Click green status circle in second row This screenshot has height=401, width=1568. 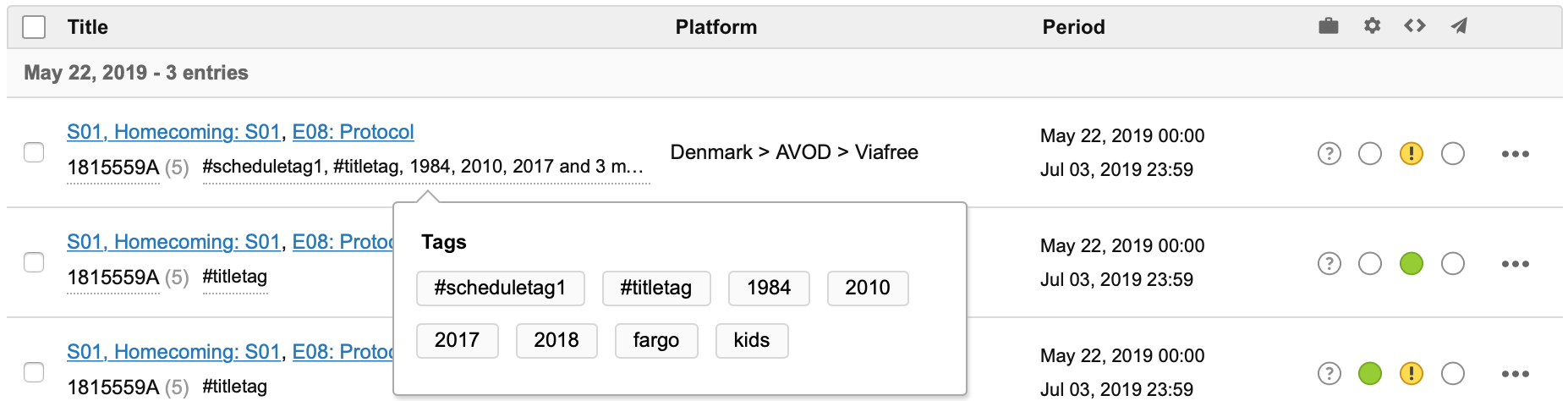pyautogui.click(x=1412, y=264)
